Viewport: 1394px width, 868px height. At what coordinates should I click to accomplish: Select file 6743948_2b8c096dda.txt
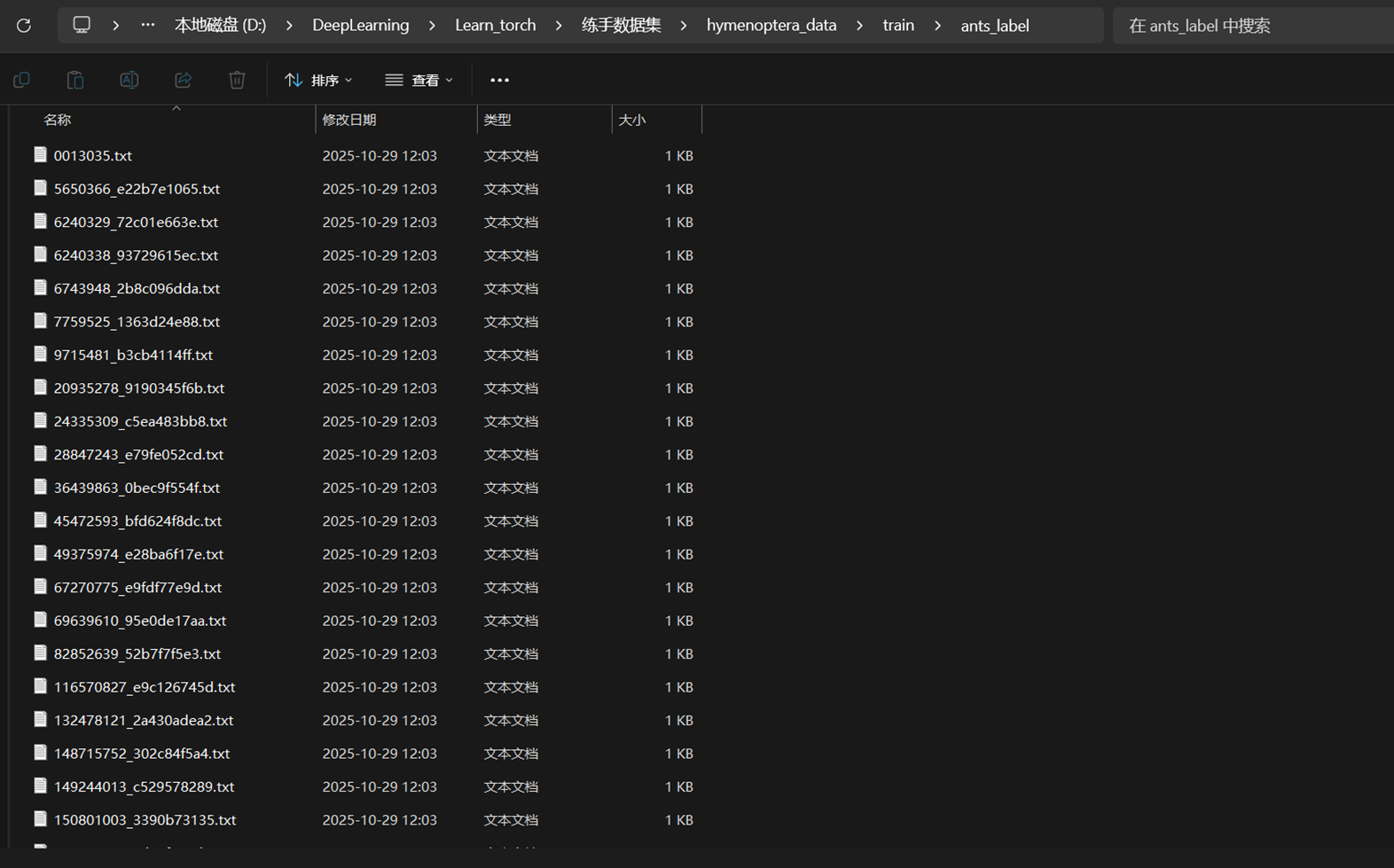coord(137,288)
